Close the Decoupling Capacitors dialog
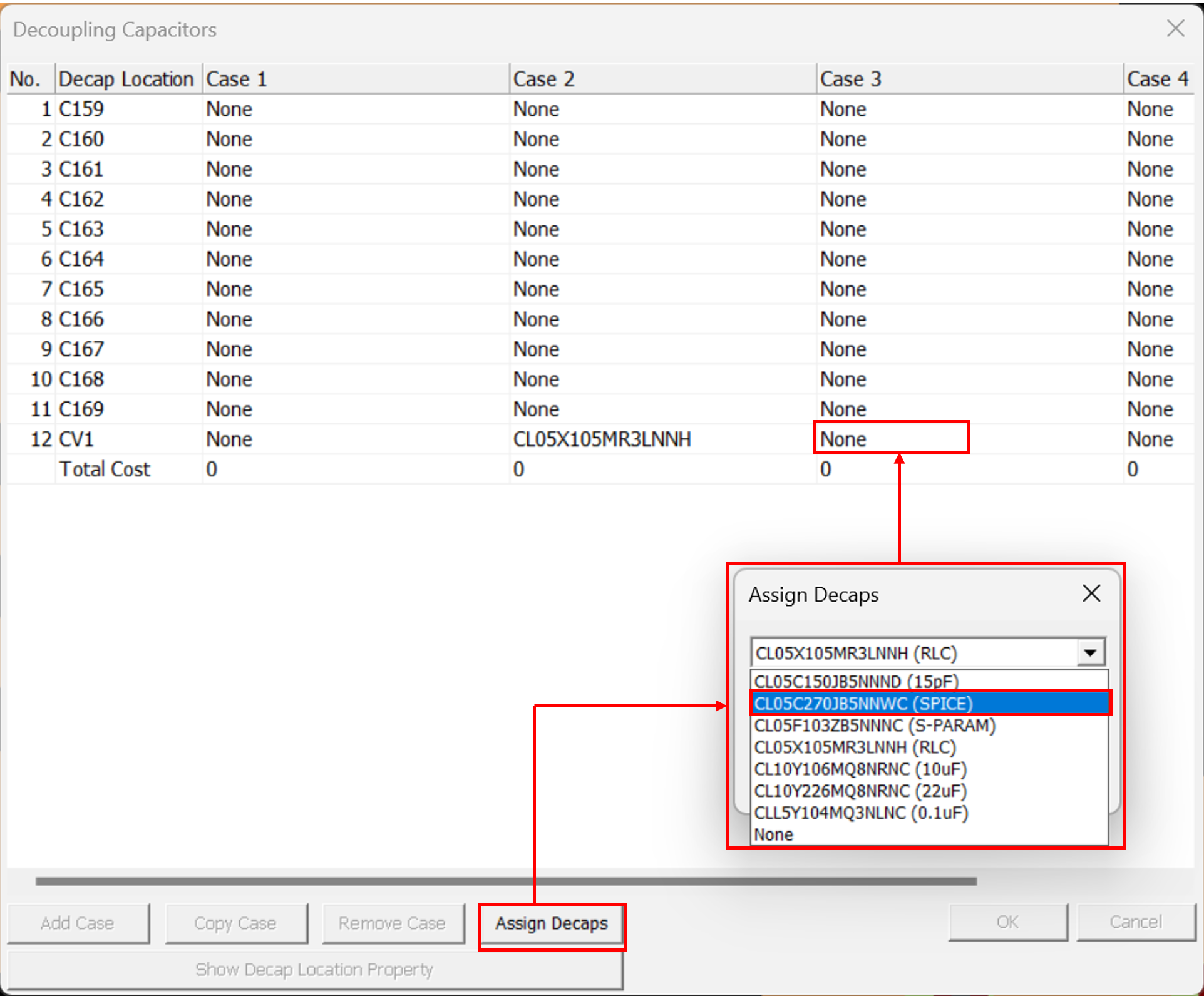The width and height of the screenshot is (1204, 996). [1175, 28]
